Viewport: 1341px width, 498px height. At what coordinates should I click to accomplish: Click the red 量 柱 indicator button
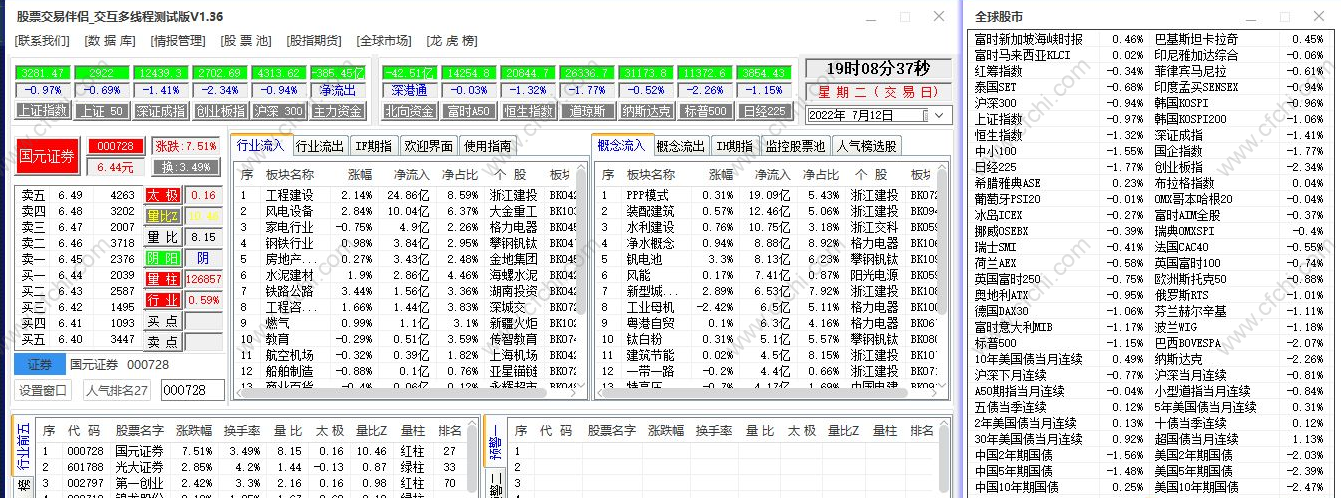[163, 279]
